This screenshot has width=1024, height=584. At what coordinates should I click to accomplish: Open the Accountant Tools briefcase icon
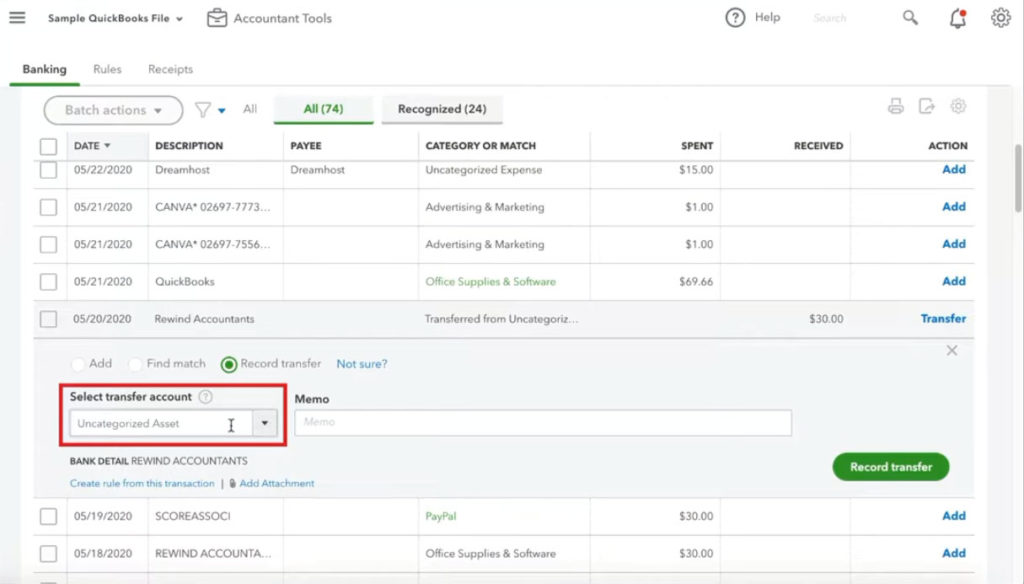tap(216, 17)
